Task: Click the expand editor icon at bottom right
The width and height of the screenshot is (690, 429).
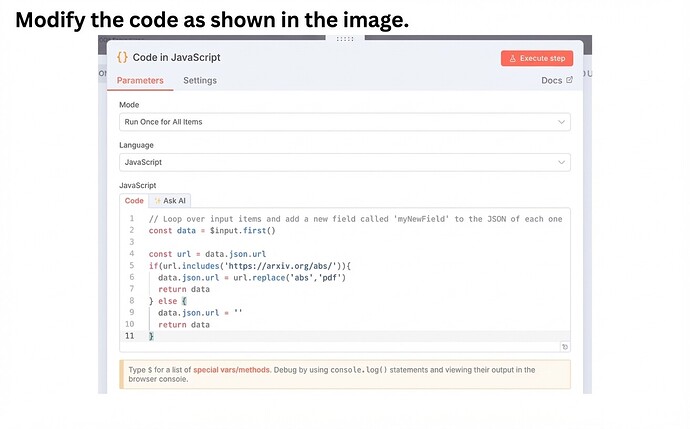Action: (x=564, y=347)
